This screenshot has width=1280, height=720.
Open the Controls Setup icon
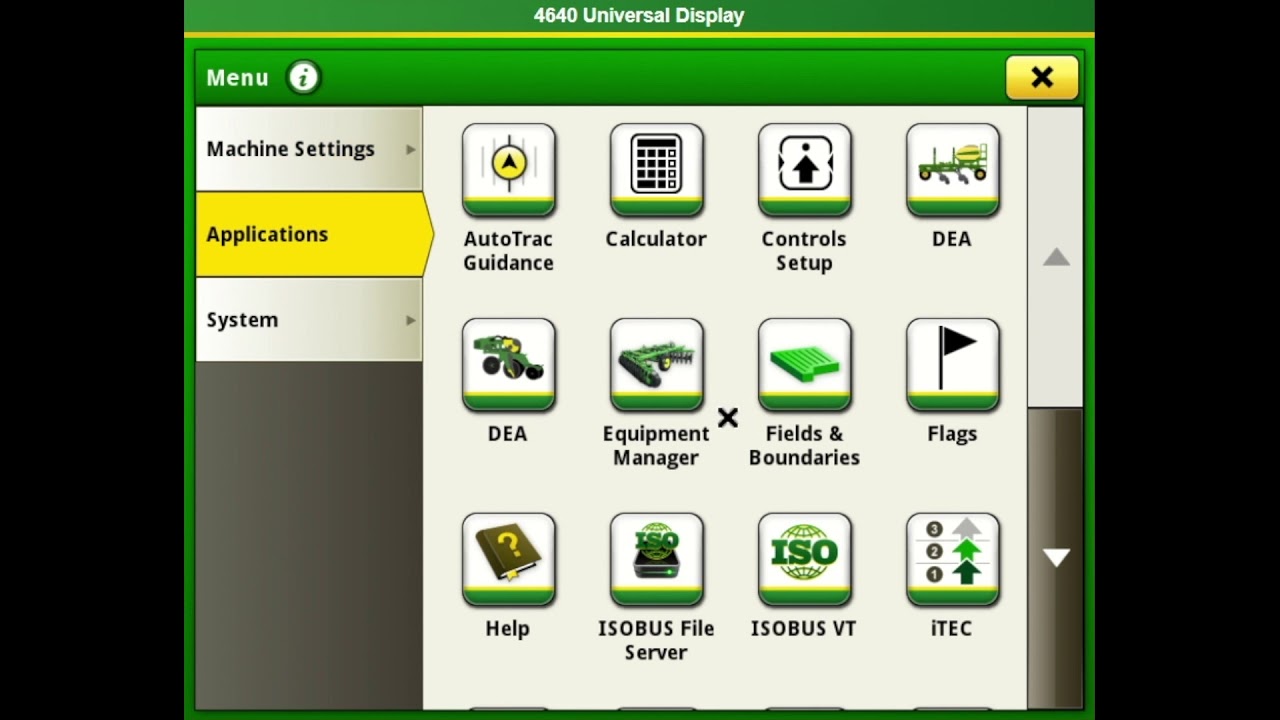804,169
